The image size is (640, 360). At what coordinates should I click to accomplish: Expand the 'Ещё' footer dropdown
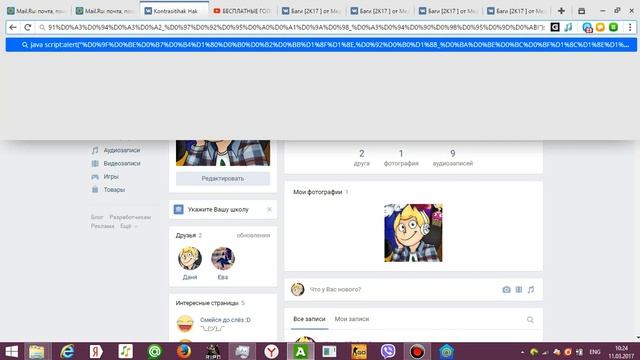point(128,226)
